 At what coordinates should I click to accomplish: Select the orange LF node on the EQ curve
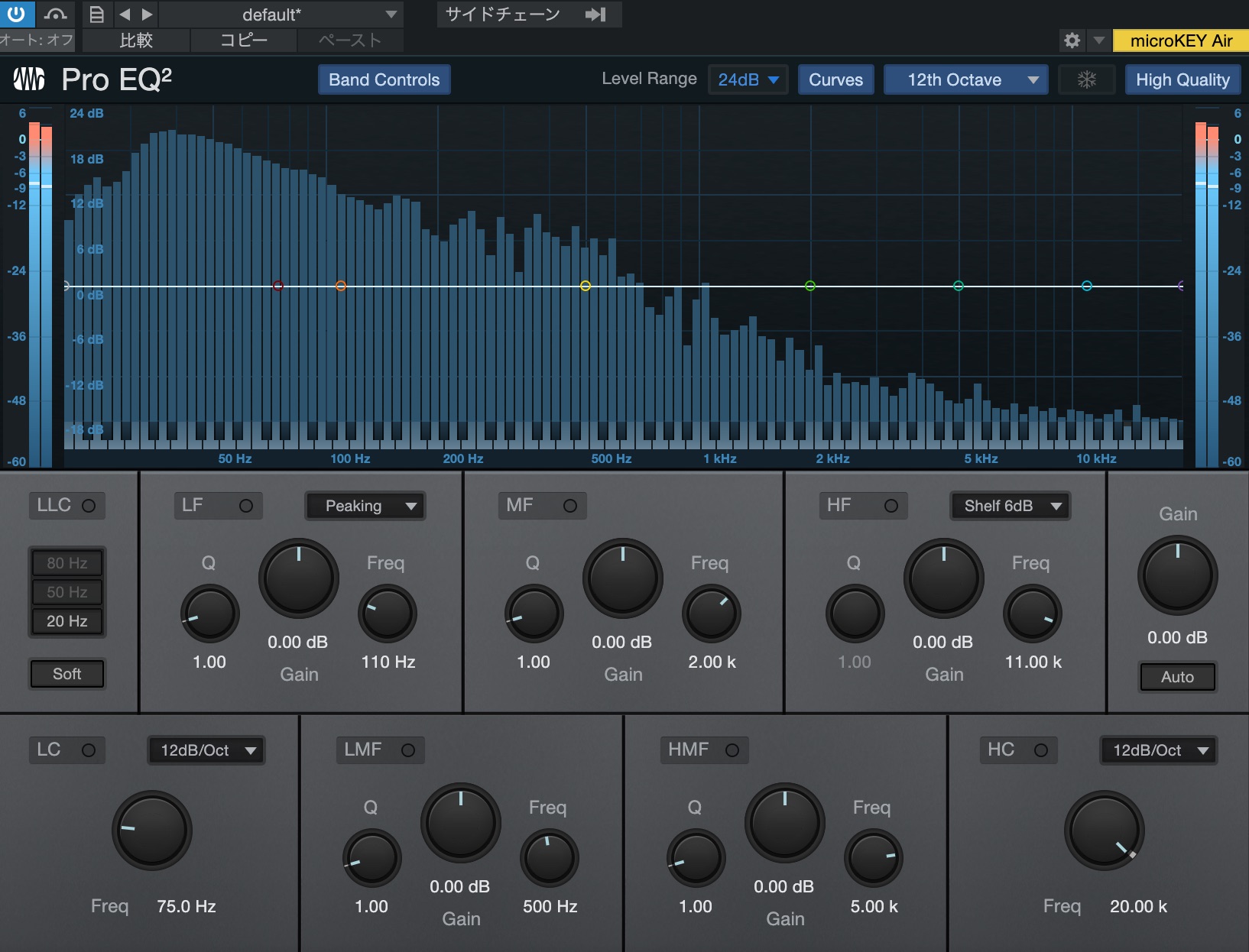point(341,286)
